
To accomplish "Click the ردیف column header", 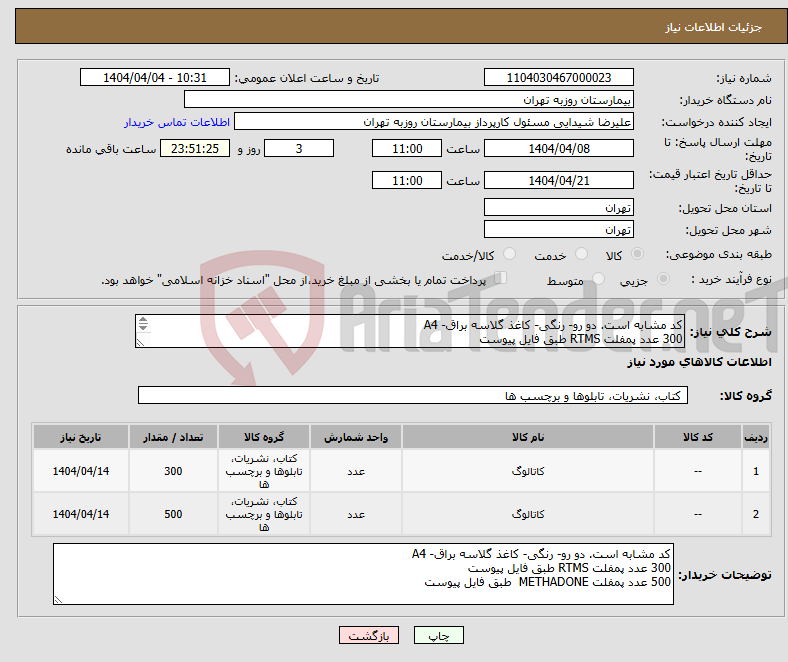I will pyautogui.click(x=755, y=437).
